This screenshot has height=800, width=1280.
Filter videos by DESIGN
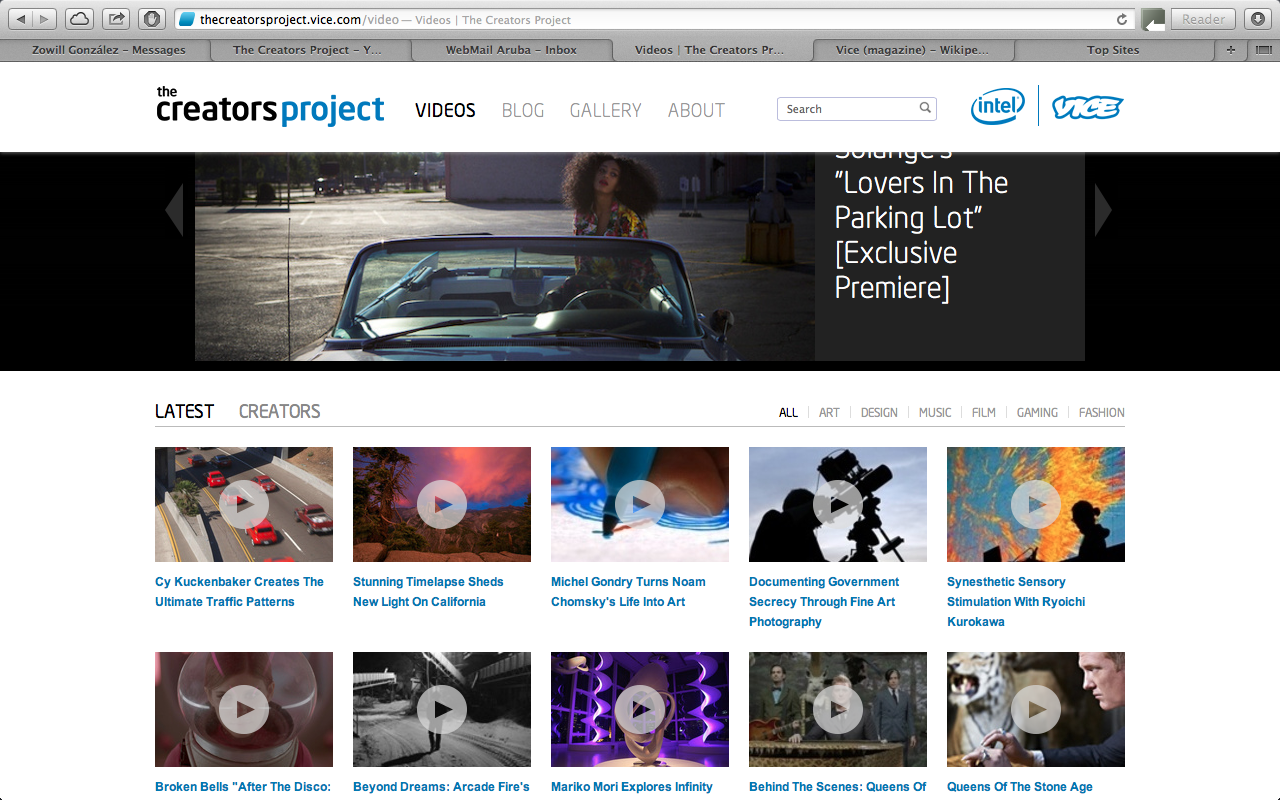pos(879,412)
